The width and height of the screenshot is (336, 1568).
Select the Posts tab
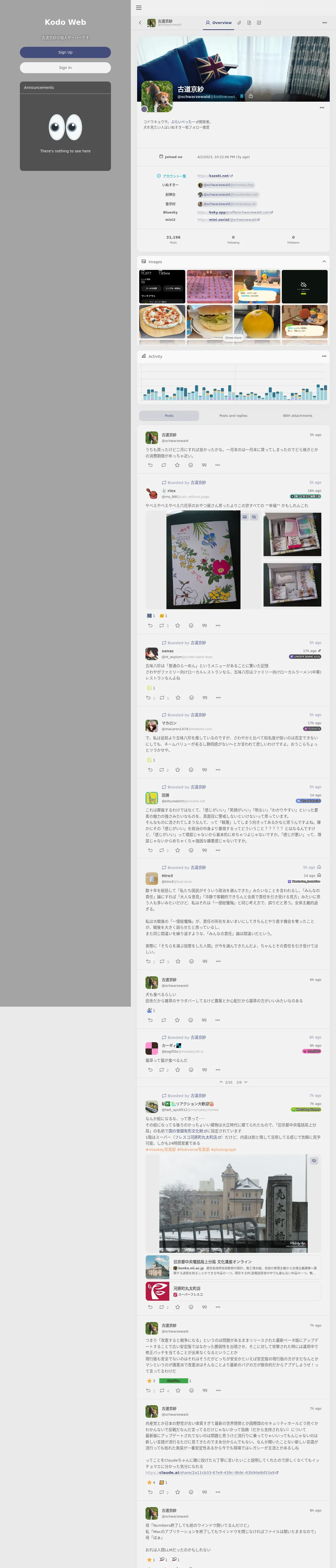(169, 416)
